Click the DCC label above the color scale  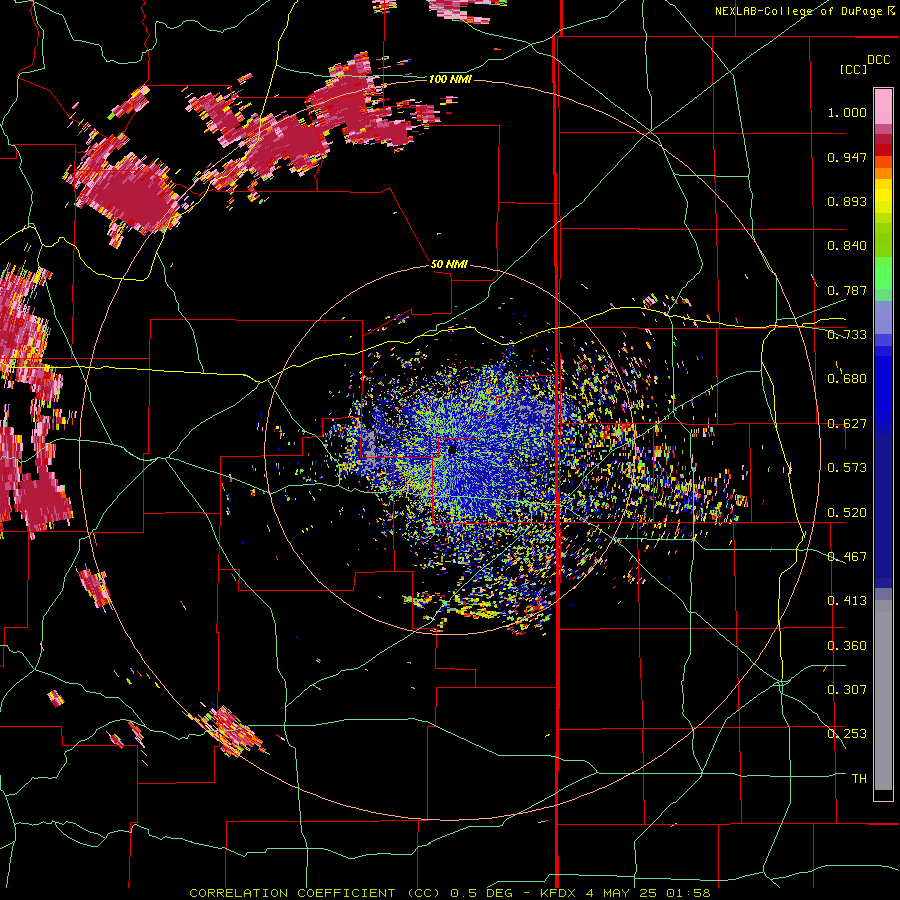(878, 60)
